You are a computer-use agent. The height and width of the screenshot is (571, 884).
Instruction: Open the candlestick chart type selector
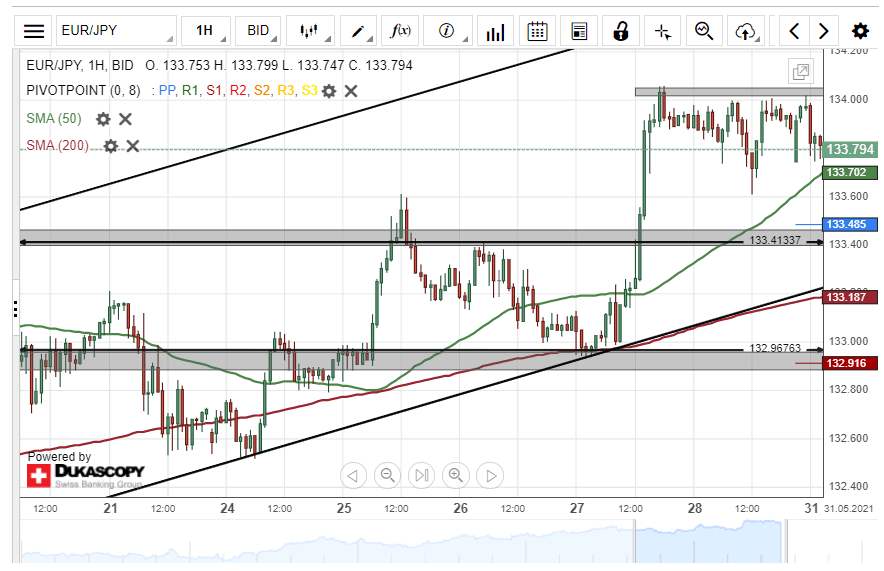315,31
